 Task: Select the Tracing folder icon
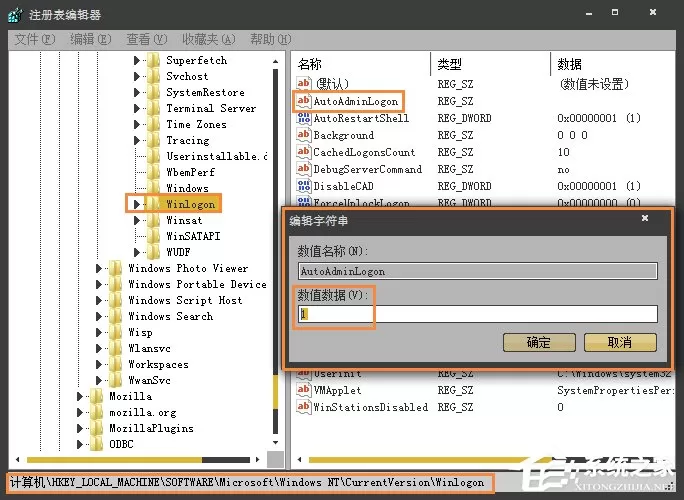click(153, 140)
